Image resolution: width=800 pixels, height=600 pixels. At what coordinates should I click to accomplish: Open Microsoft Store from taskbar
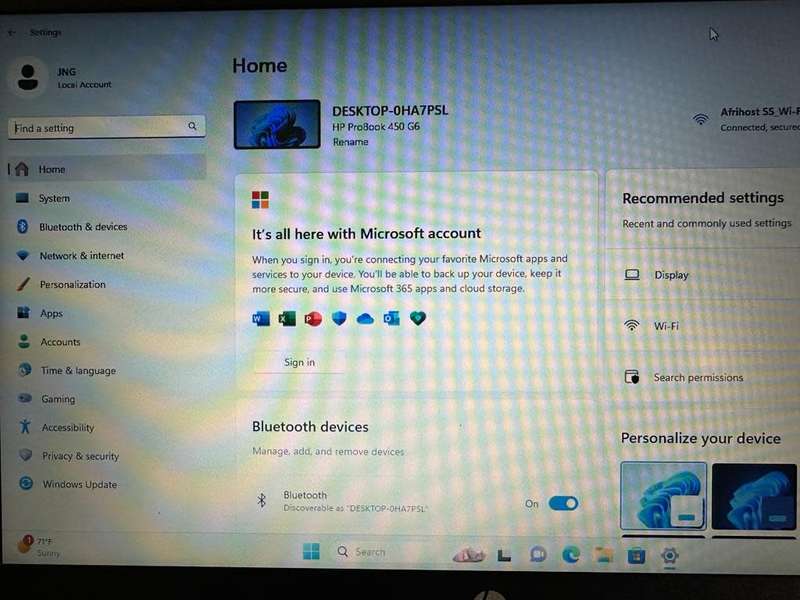[636, 555]
